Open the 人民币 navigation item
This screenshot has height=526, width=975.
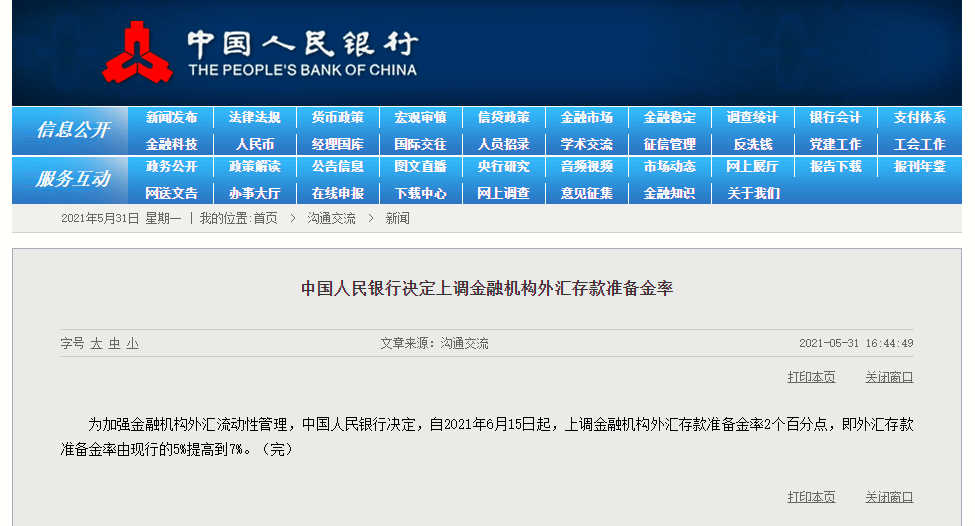[254, 144]
